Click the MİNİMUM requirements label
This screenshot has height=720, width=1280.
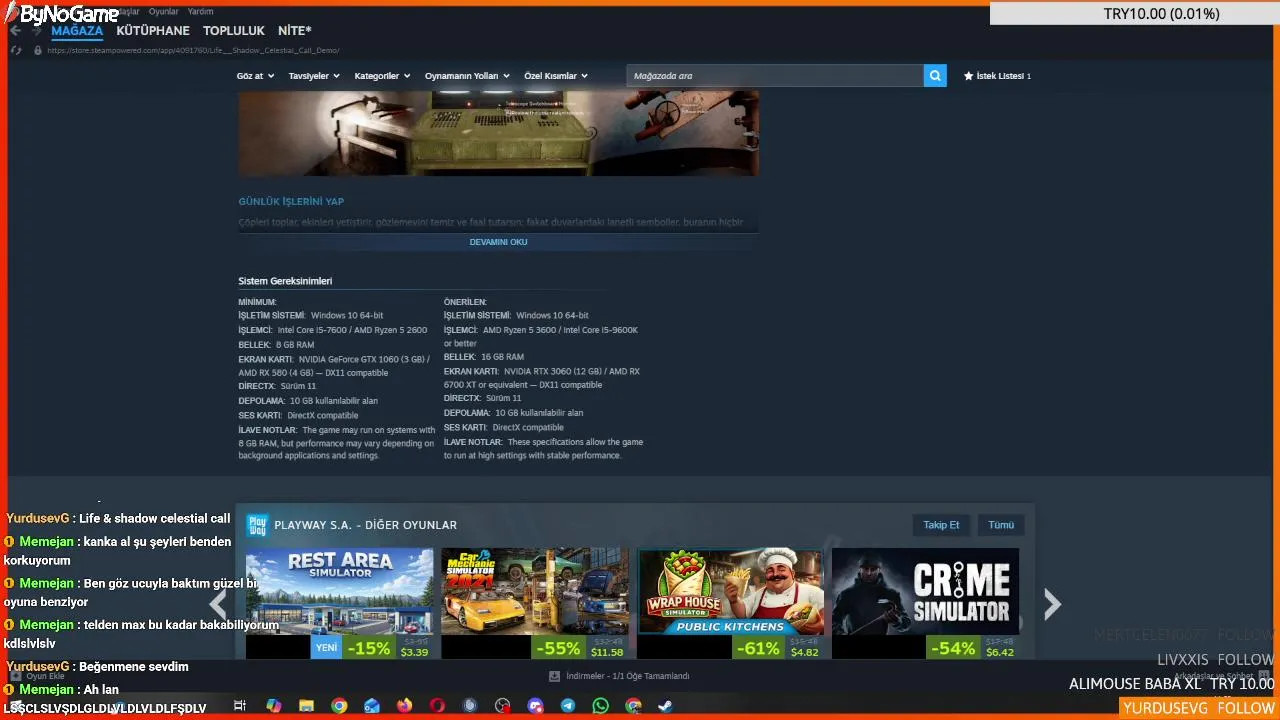coord(257,302)
